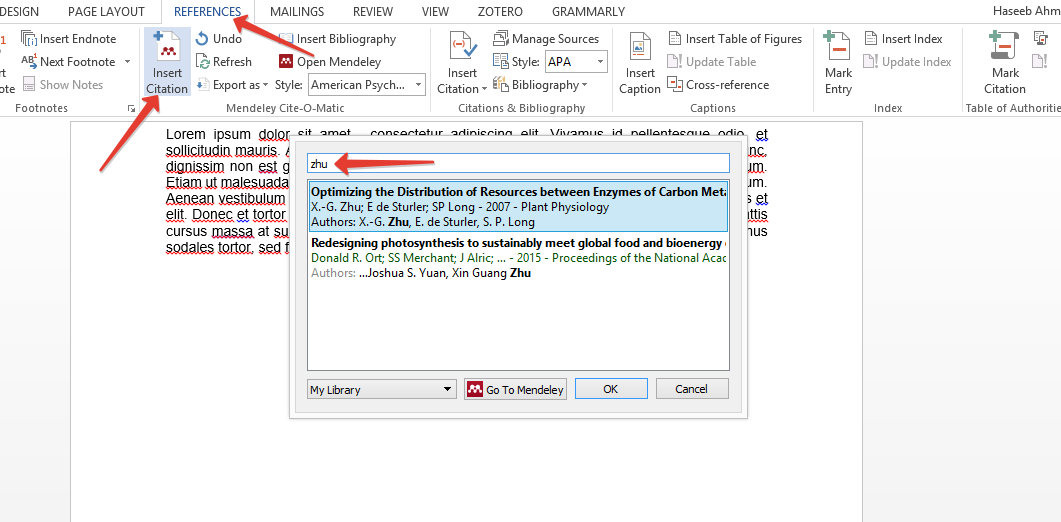Switch to the Design tab
Viewport: 1061px width, 522px height.
[20, 12]
